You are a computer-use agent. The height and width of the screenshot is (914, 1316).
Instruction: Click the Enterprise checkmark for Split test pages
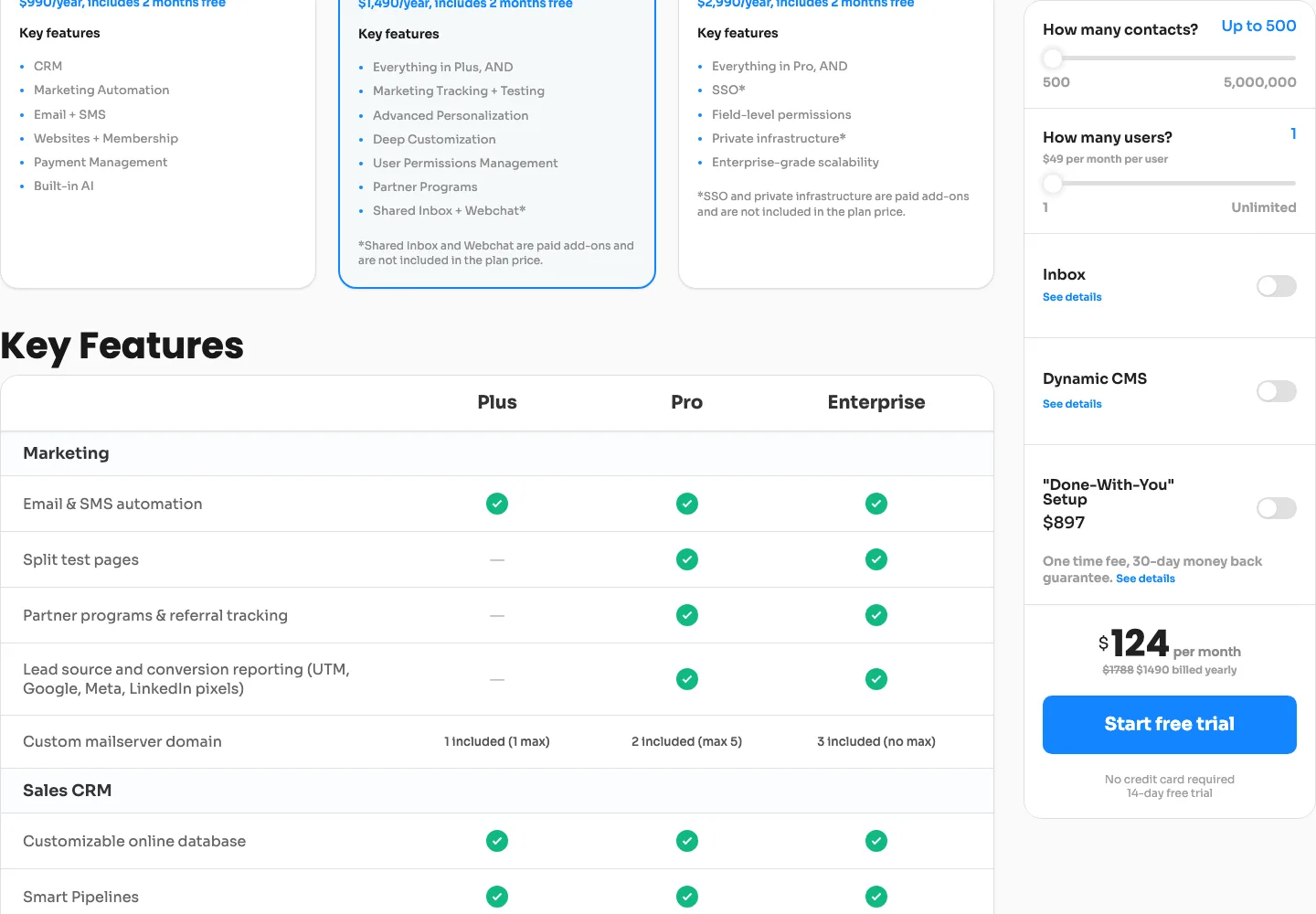click(876, 559)
